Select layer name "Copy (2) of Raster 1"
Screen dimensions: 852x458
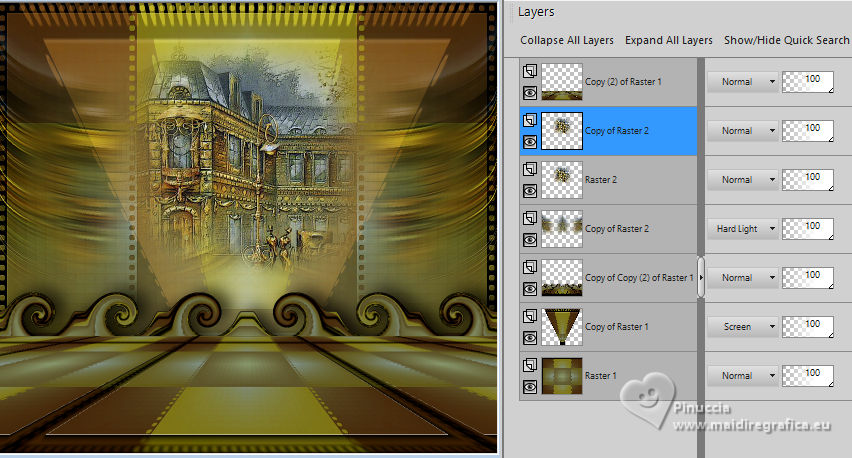(x=623, y=81)
